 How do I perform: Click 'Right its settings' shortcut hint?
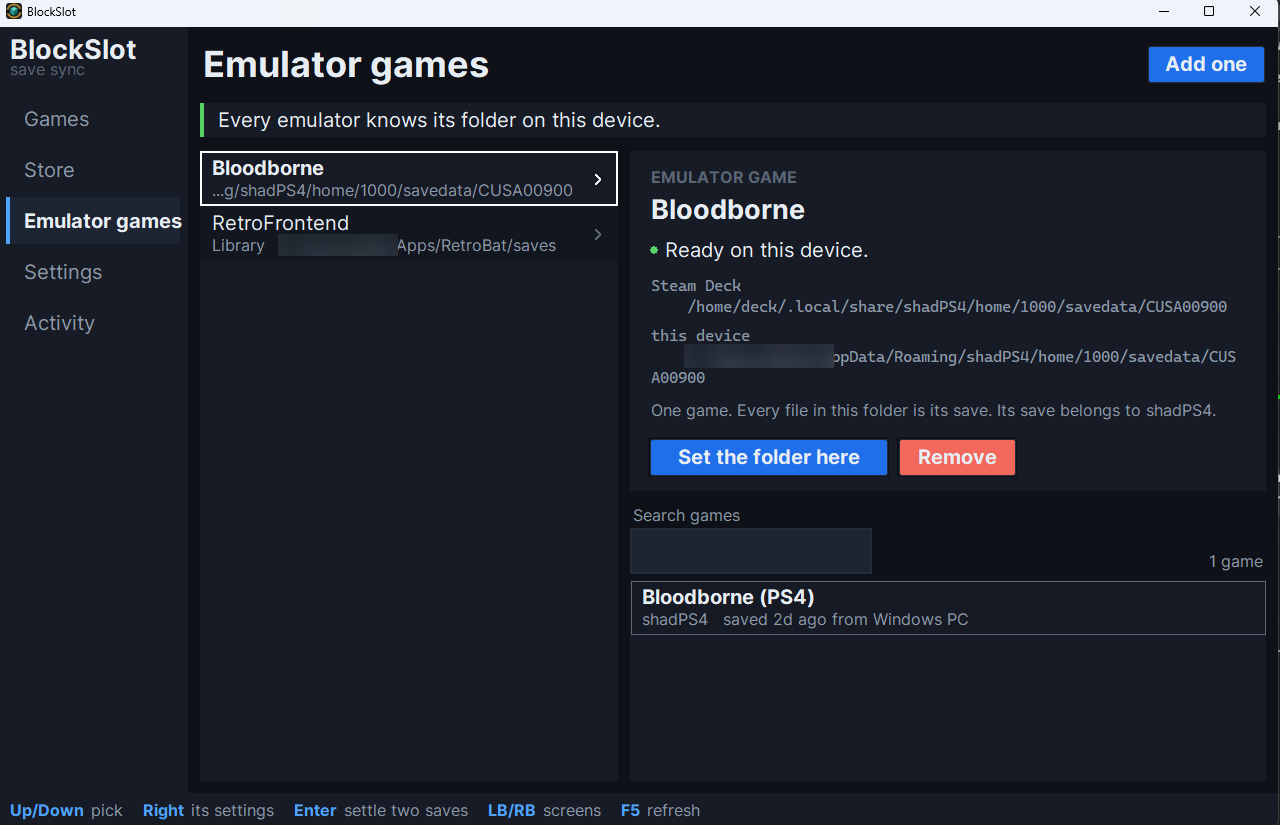click(208, 810)
